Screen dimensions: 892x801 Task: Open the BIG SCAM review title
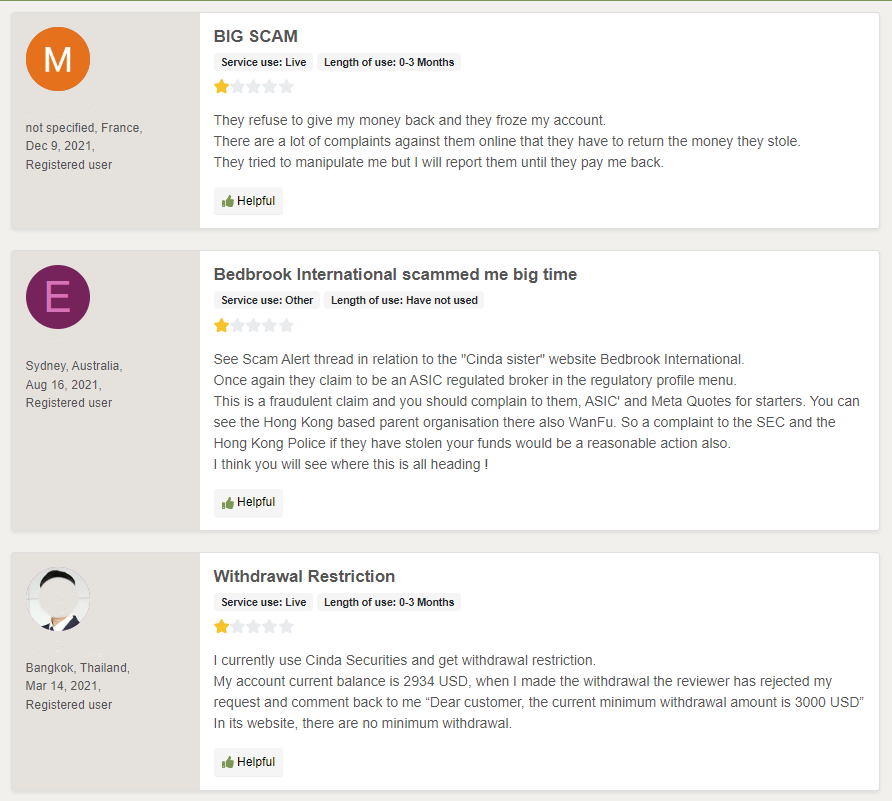(x=255, y=36)
